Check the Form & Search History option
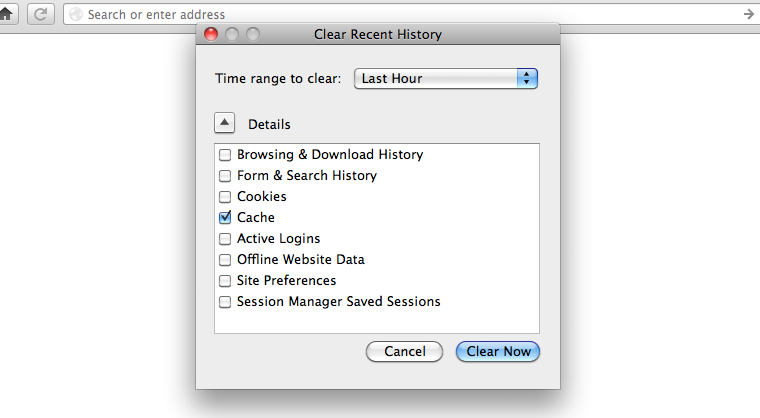This screenshot has width=760, height=418. pos(225,176)
